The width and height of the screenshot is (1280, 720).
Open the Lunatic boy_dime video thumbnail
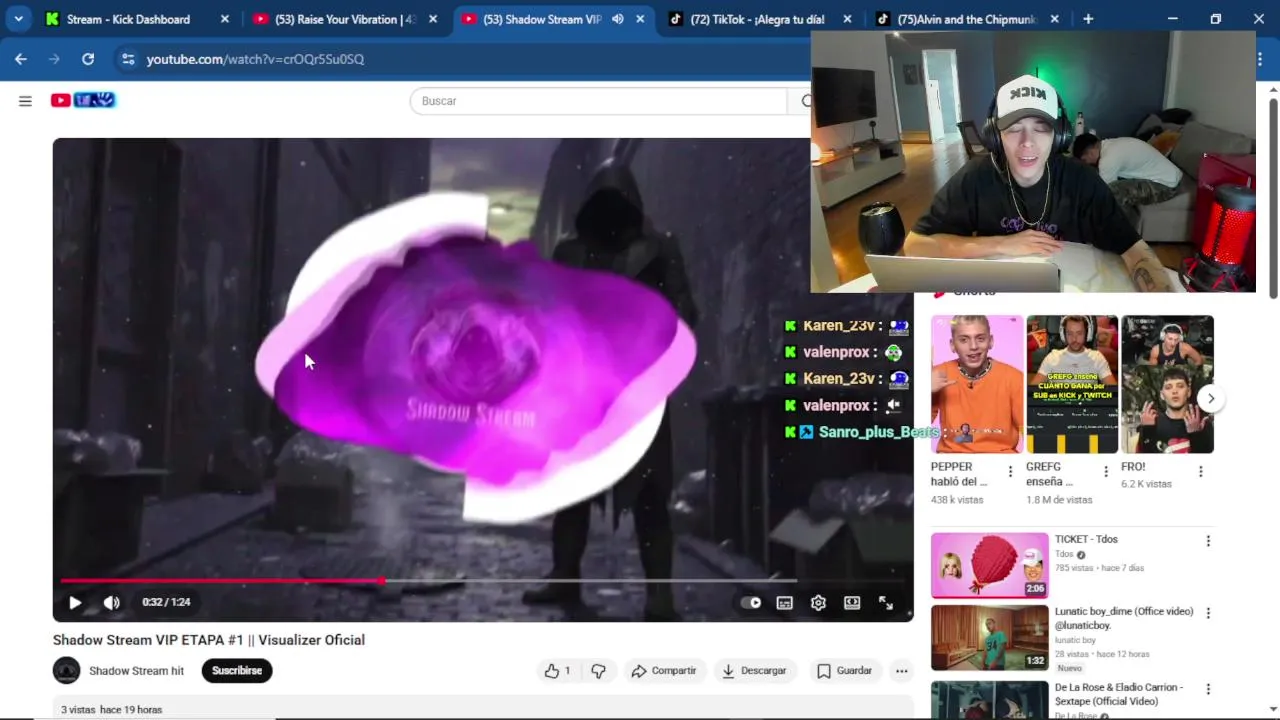[990, 637]
